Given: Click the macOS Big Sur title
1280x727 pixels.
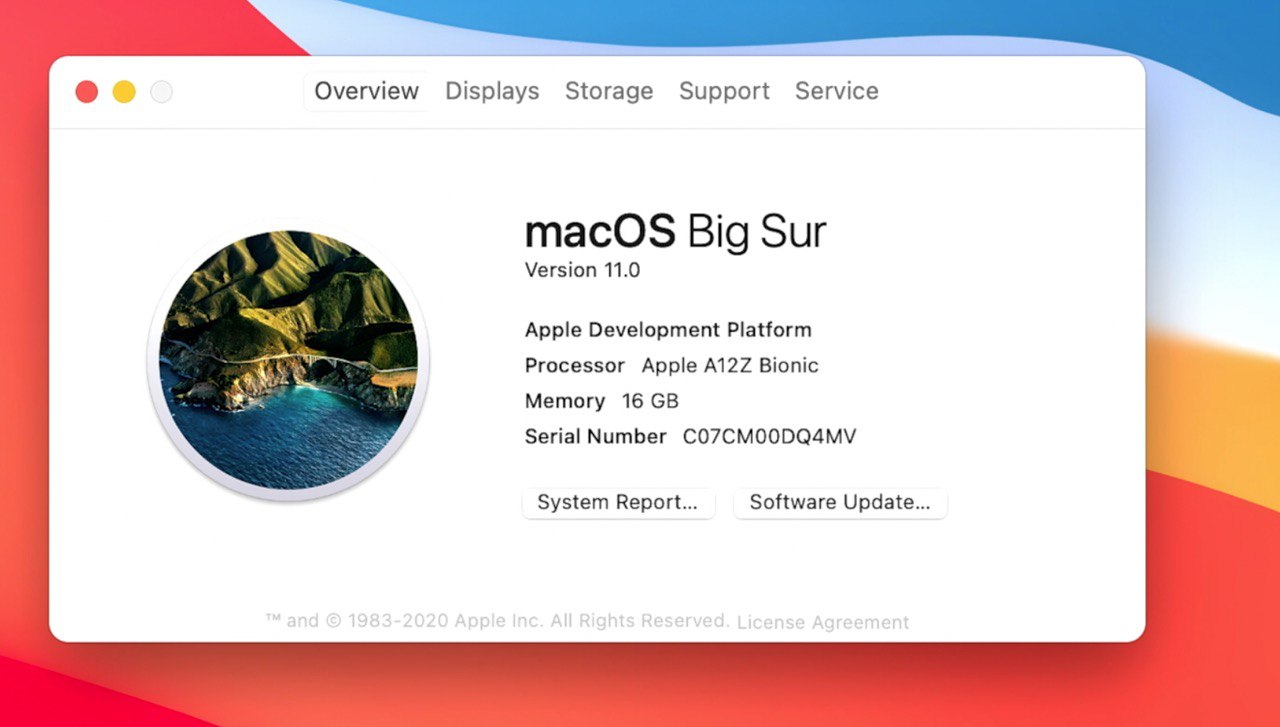Looking at the screenshot, I should click(x=676, y=232).
